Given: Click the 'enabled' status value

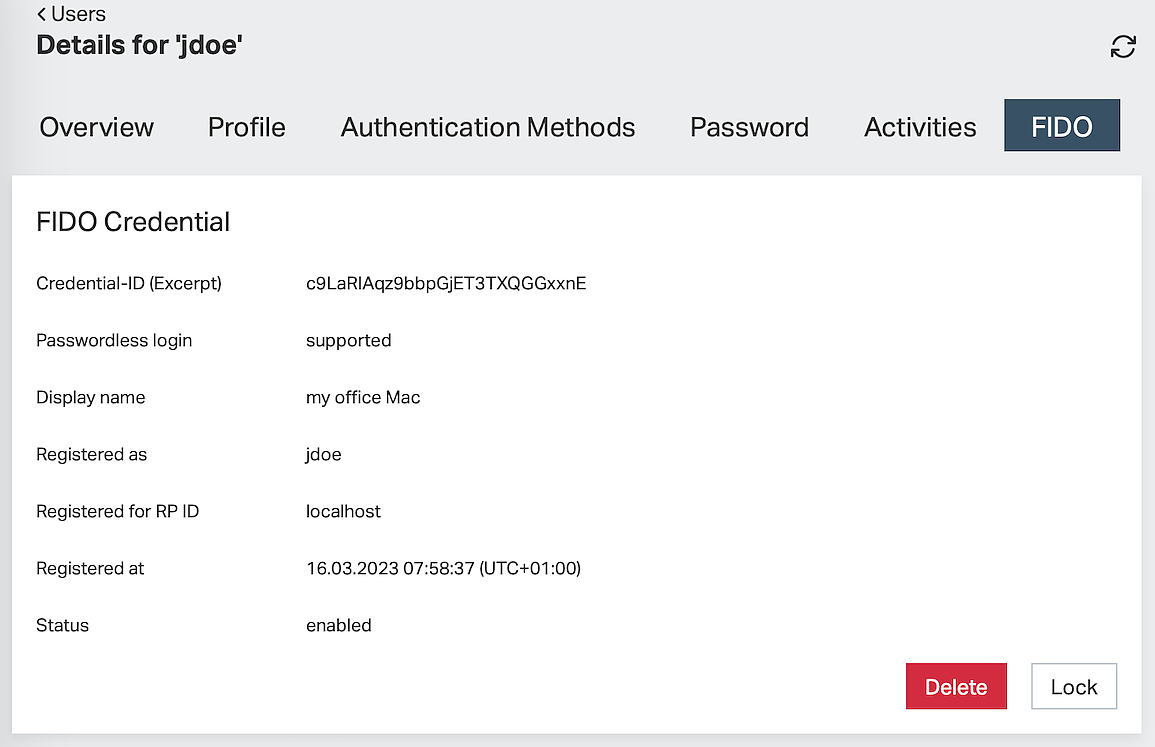Looking at the screenshot, I should pos(338,625).
